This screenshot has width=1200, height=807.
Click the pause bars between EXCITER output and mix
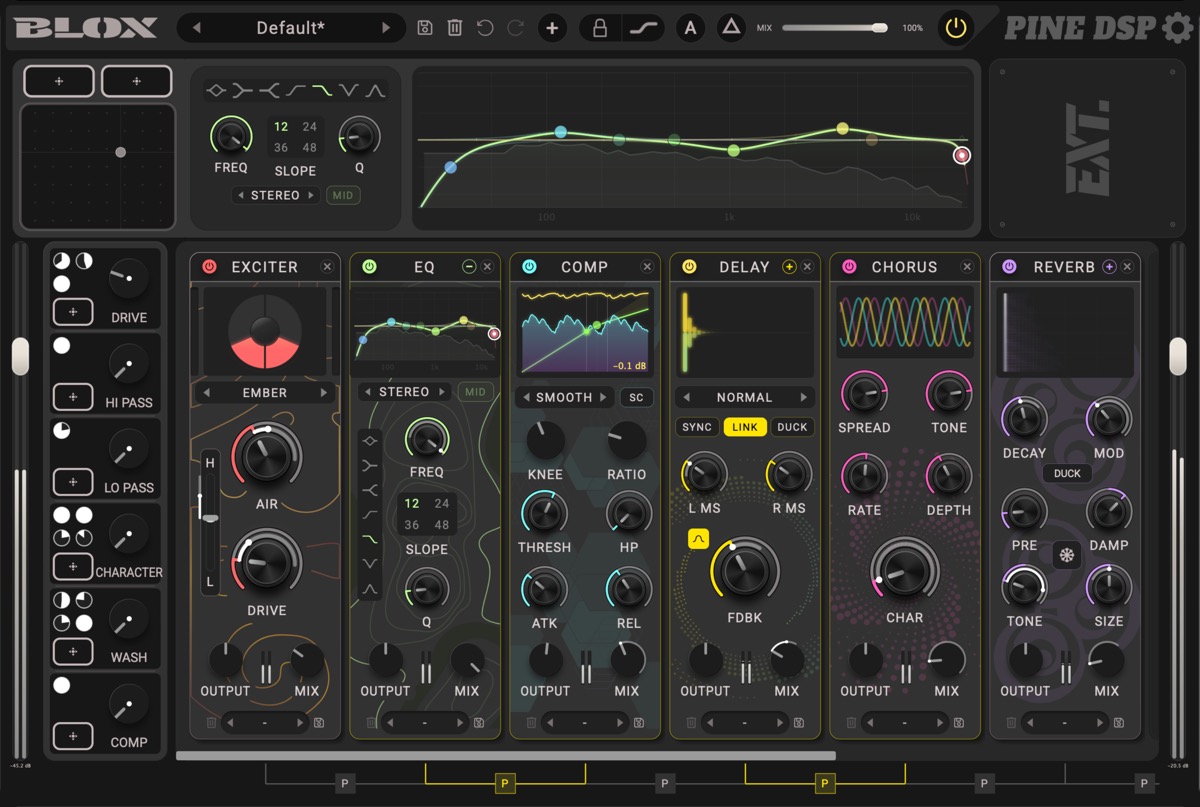click(x=266, y=668)
